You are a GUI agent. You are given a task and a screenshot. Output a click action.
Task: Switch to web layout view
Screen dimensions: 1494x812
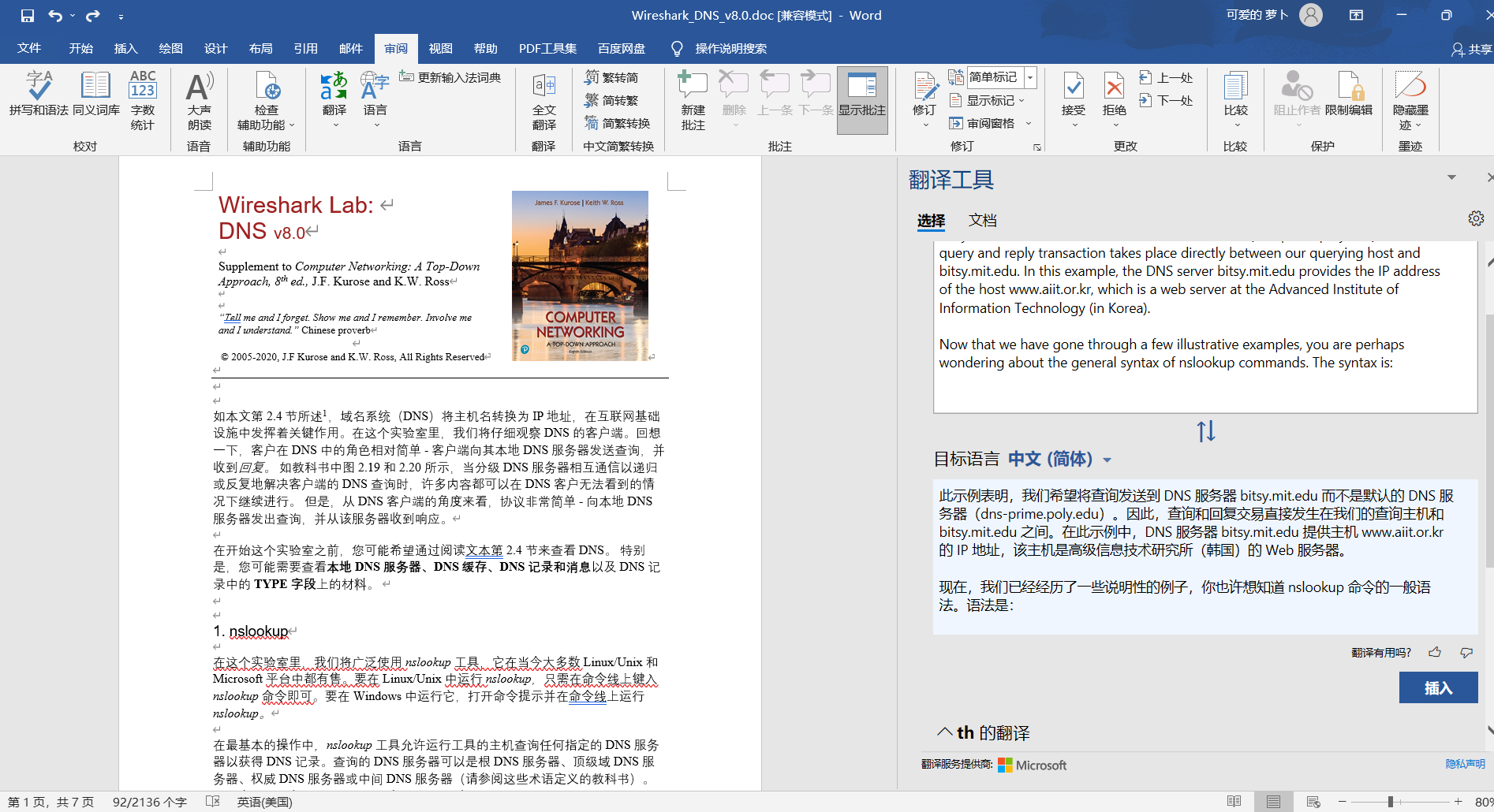(1313, 802)
